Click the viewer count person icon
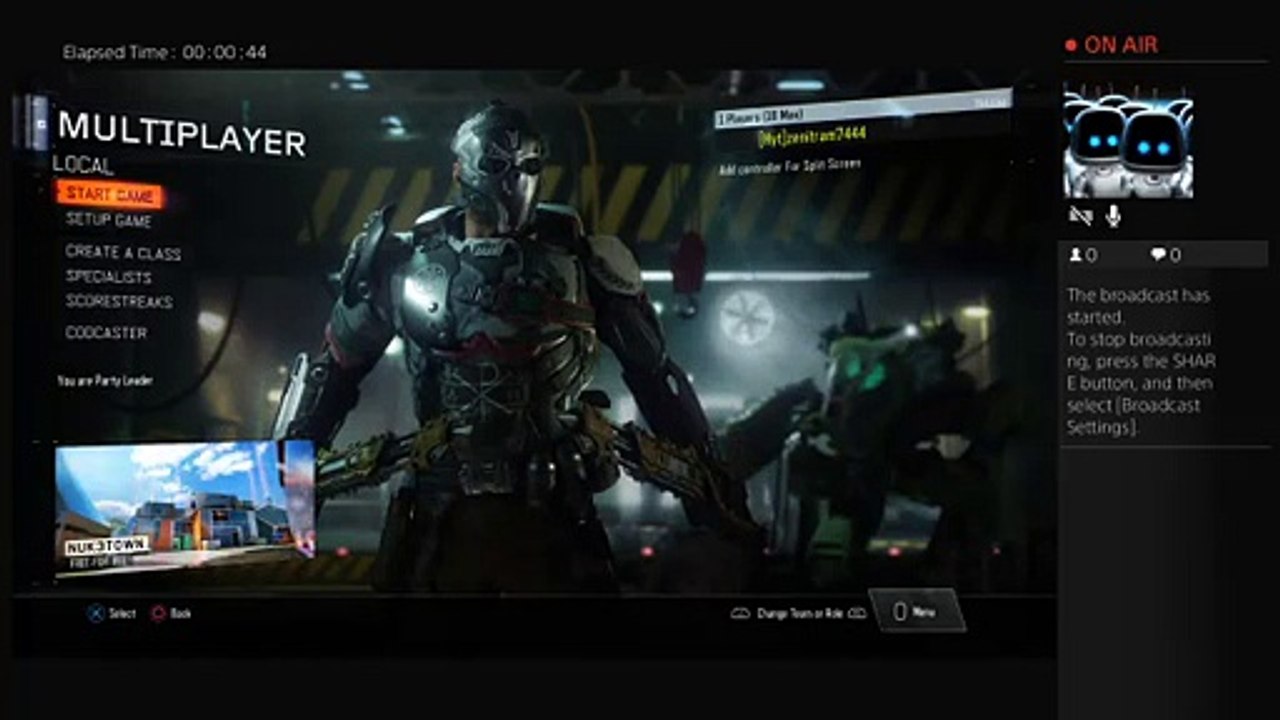1280x720 pixels. (x=1076, y=255)
